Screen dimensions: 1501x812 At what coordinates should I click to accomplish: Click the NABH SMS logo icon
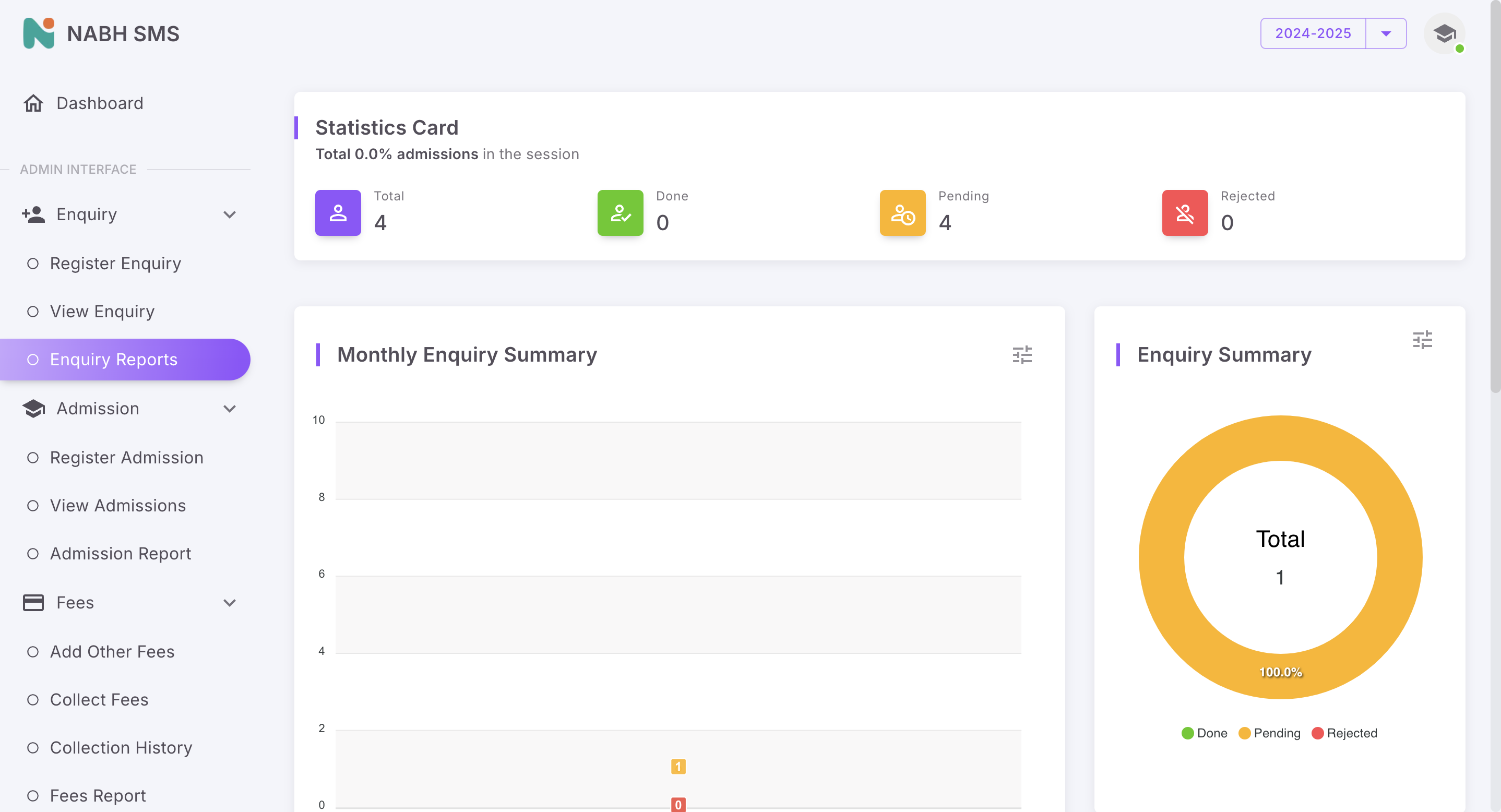coord(39,33)
